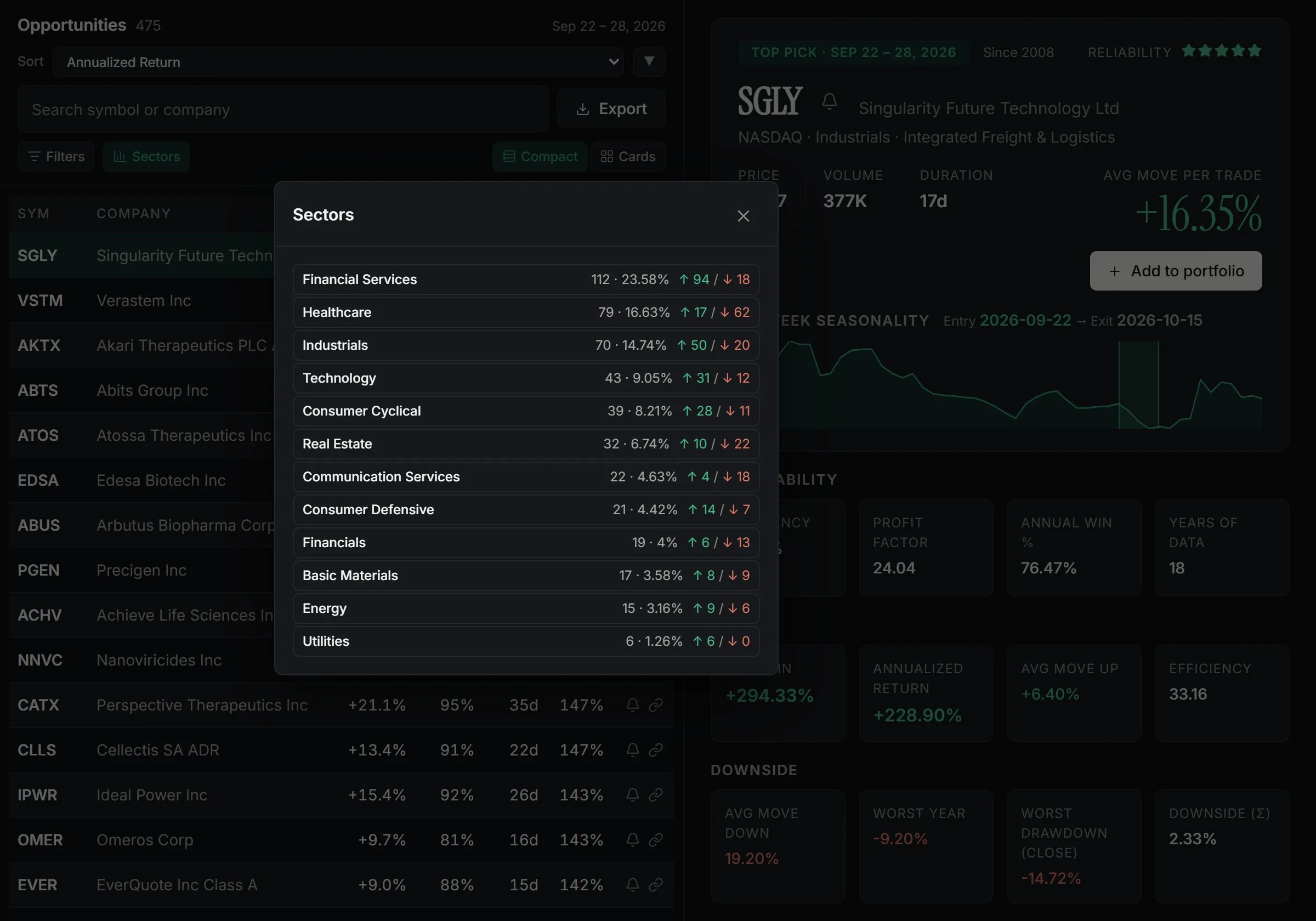Click the bell icon in CLLS row
Screen dimensions: 1316x921
click(x=632, y=749)
